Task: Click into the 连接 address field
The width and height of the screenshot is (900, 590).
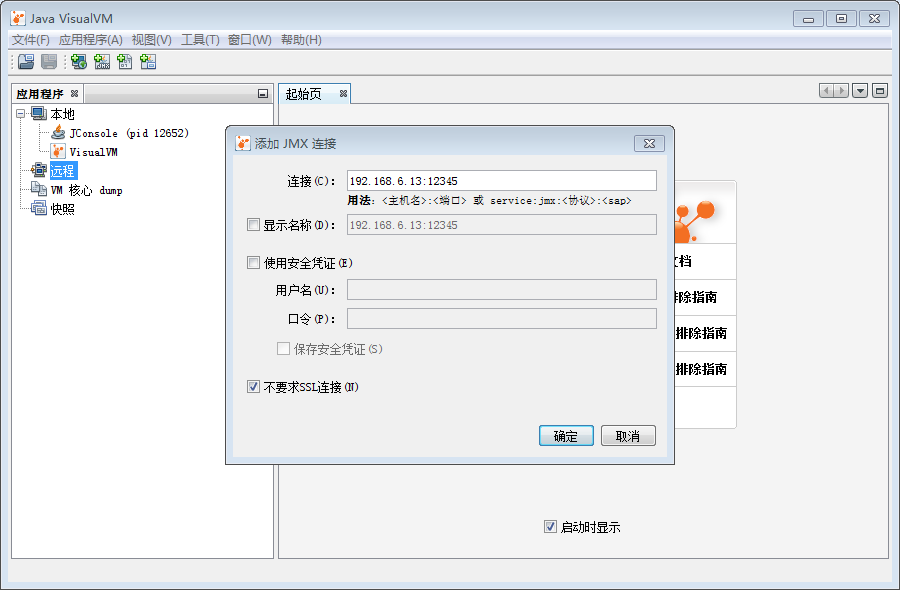Action: click(500, 181)
